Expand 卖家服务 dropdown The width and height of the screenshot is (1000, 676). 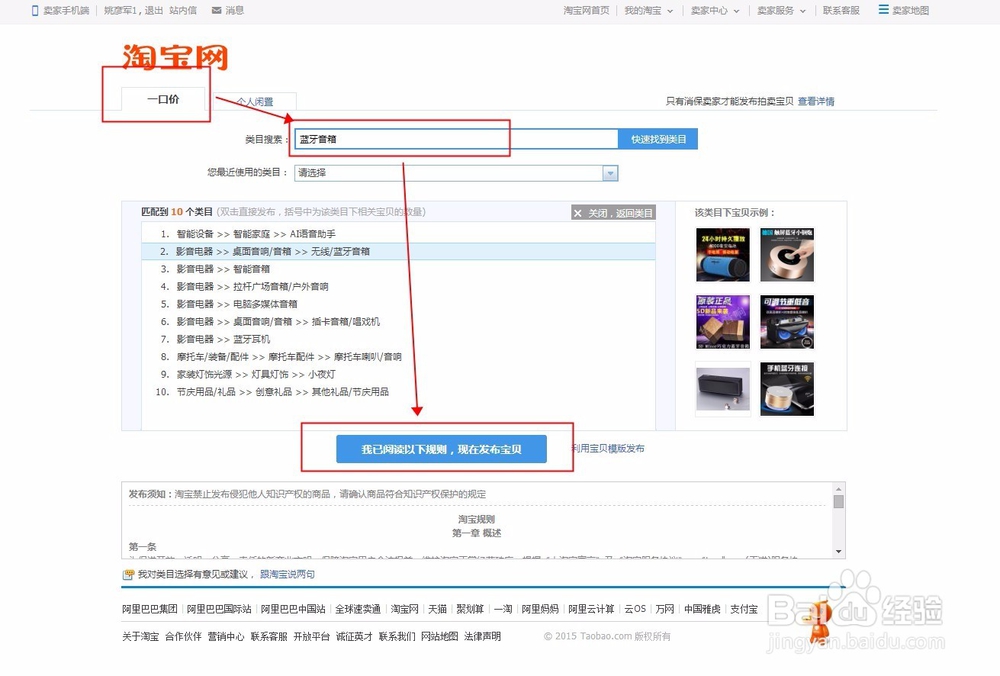pos(802,11)
